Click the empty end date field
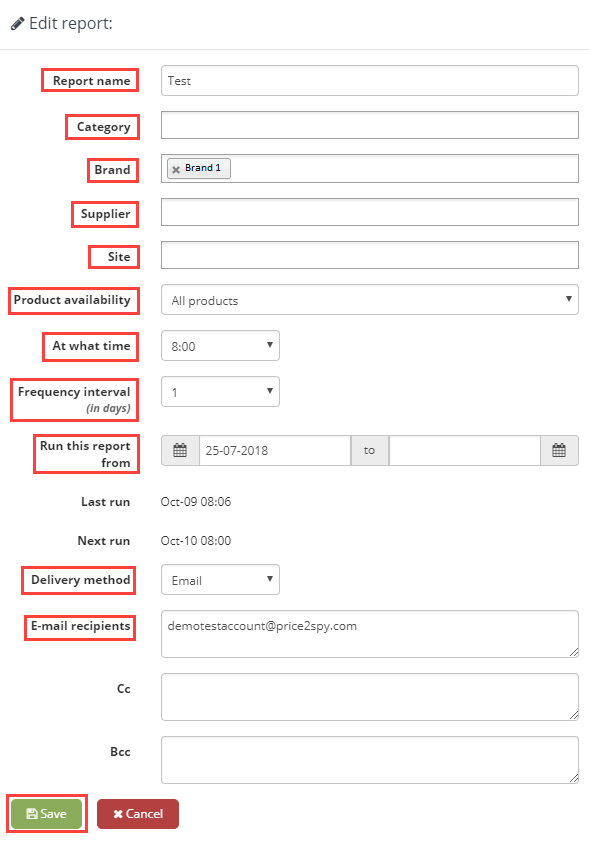 coord(464,450)
